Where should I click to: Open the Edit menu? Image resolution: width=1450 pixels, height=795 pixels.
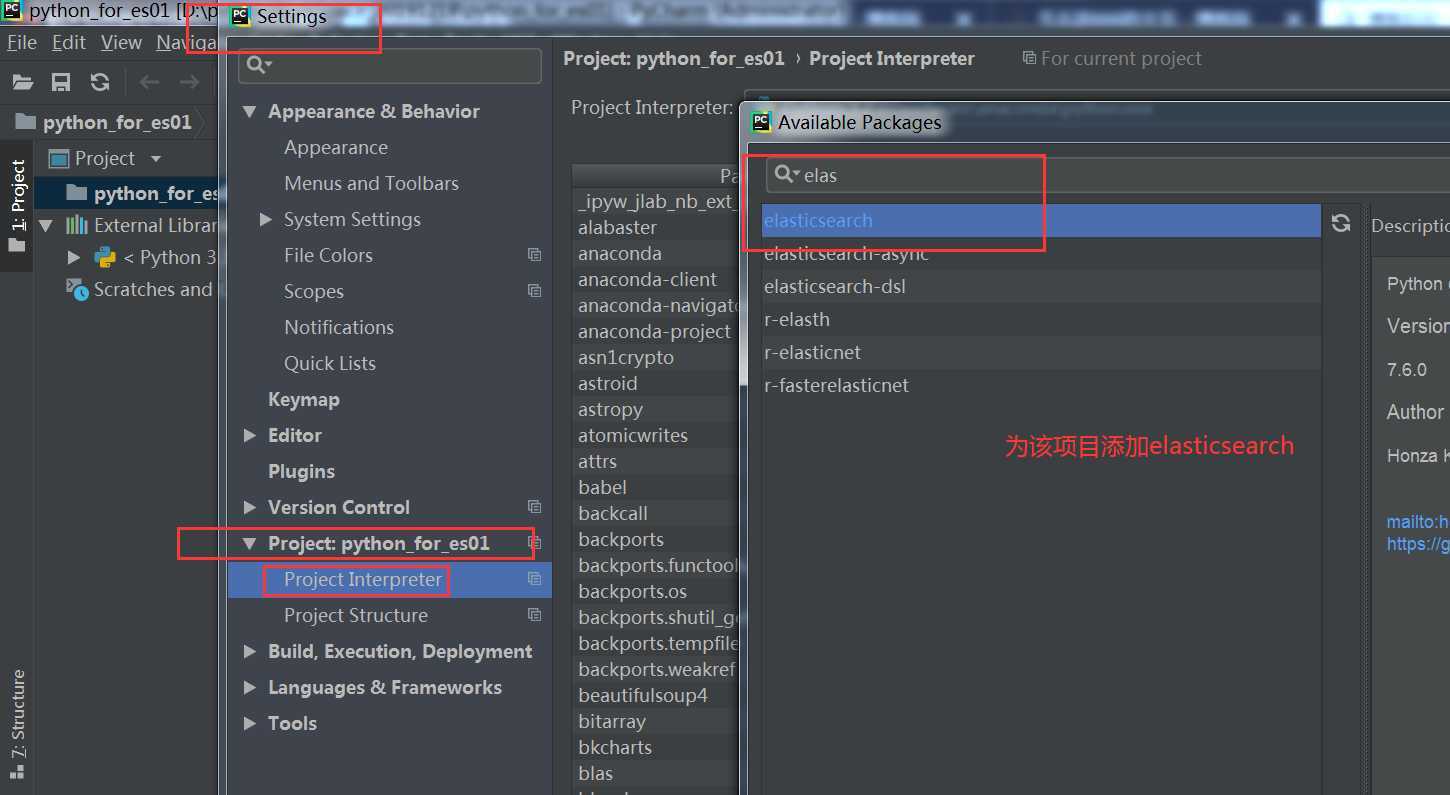coord(69,42)
